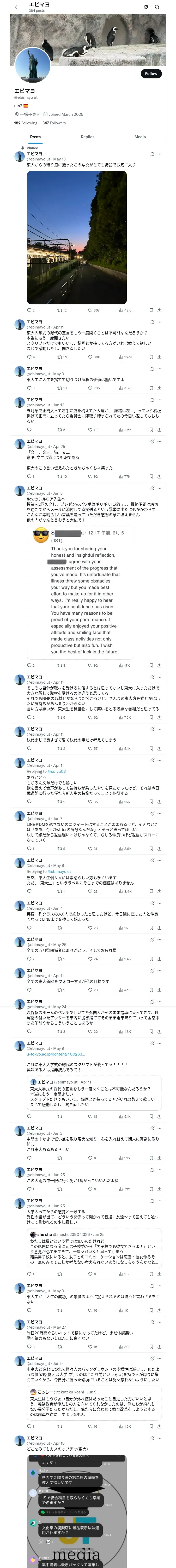Click the Grok icon on the pinned post
Viewport: 176px width, 1568px height.
[x=152, y=154]
